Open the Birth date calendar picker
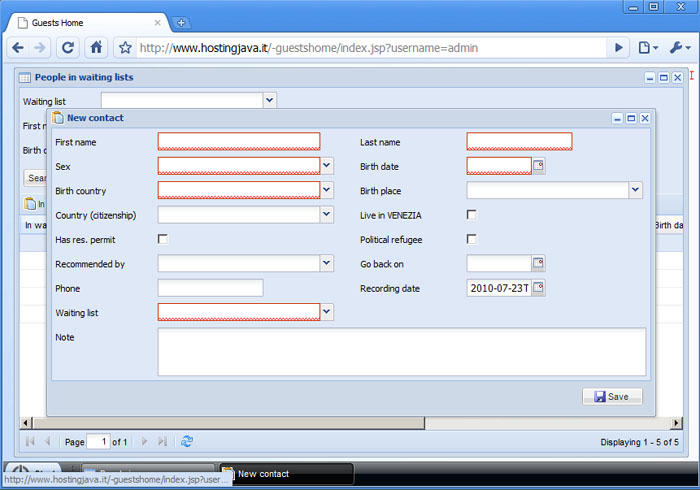 click(538, 166)
